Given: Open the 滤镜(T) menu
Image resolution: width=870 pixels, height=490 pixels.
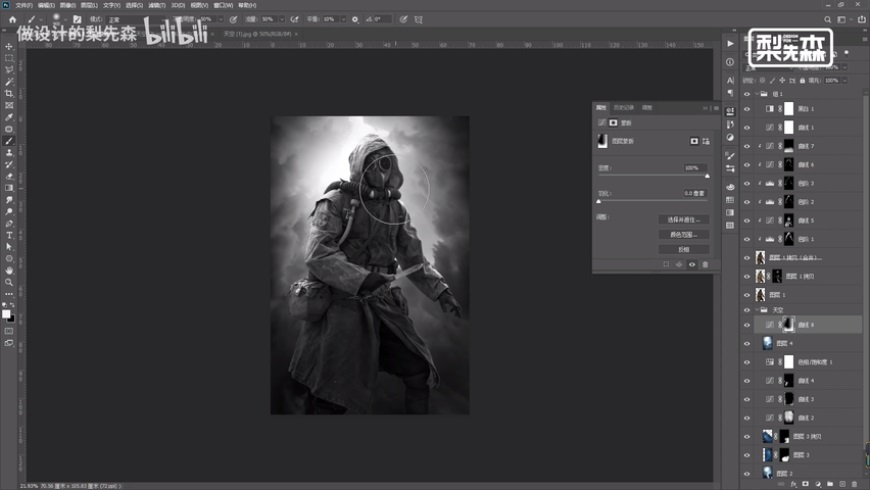Looking at the screenshot, I should click(x=157, y=5).
